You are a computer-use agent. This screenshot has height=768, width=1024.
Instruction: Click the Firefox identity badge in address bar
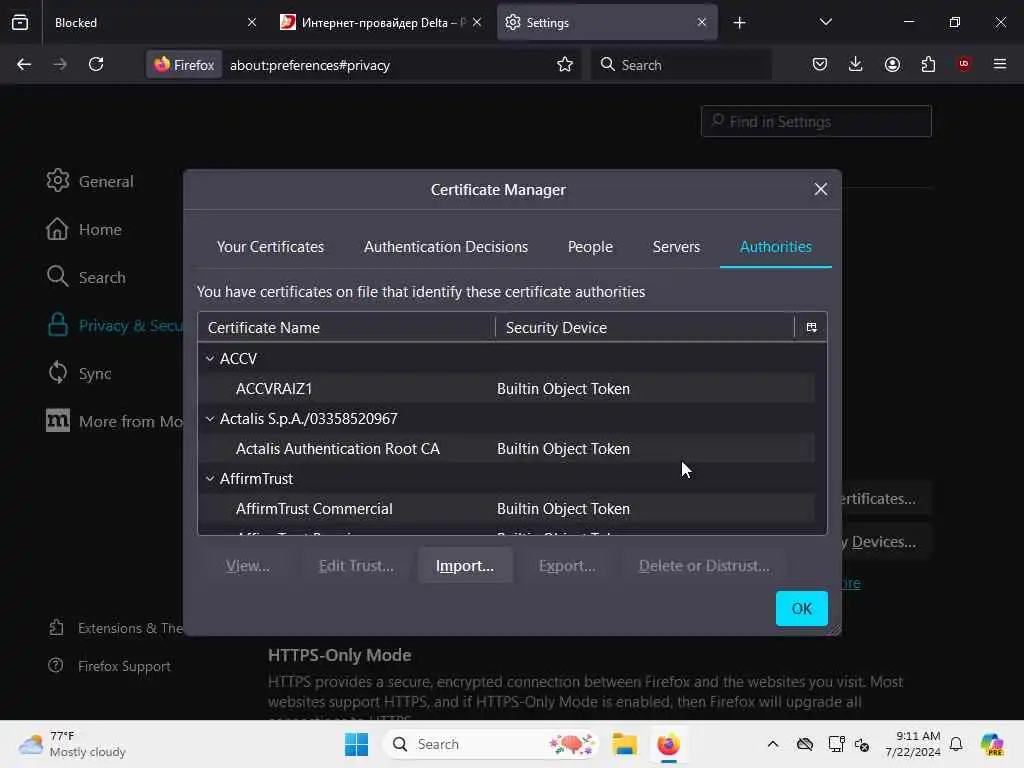[184, 65]
